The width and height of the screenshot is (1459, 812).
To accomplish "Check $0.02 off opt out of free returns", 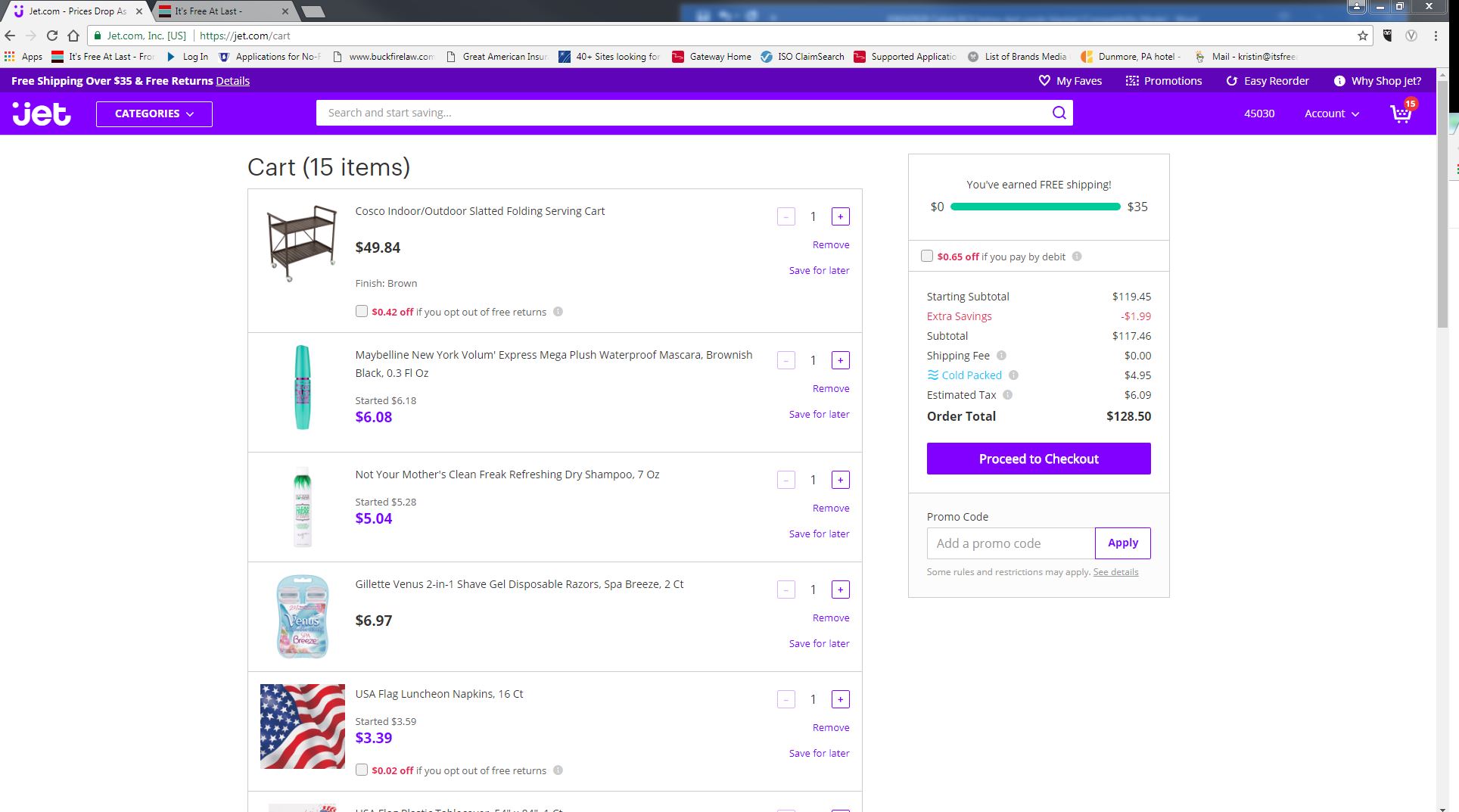I will click(x=362, y=770).
